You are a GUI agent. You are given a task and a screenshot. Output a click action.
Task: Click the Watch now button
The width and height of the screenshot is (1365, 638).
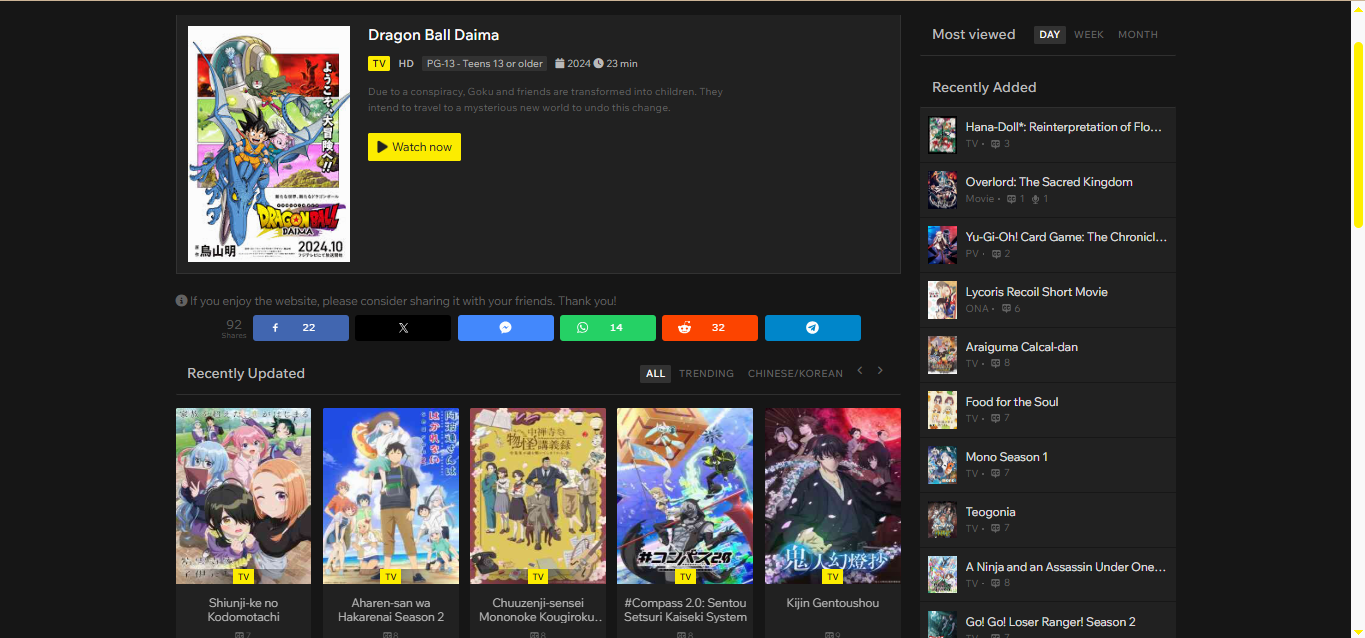pyautogui.click(x=414, y=147)
